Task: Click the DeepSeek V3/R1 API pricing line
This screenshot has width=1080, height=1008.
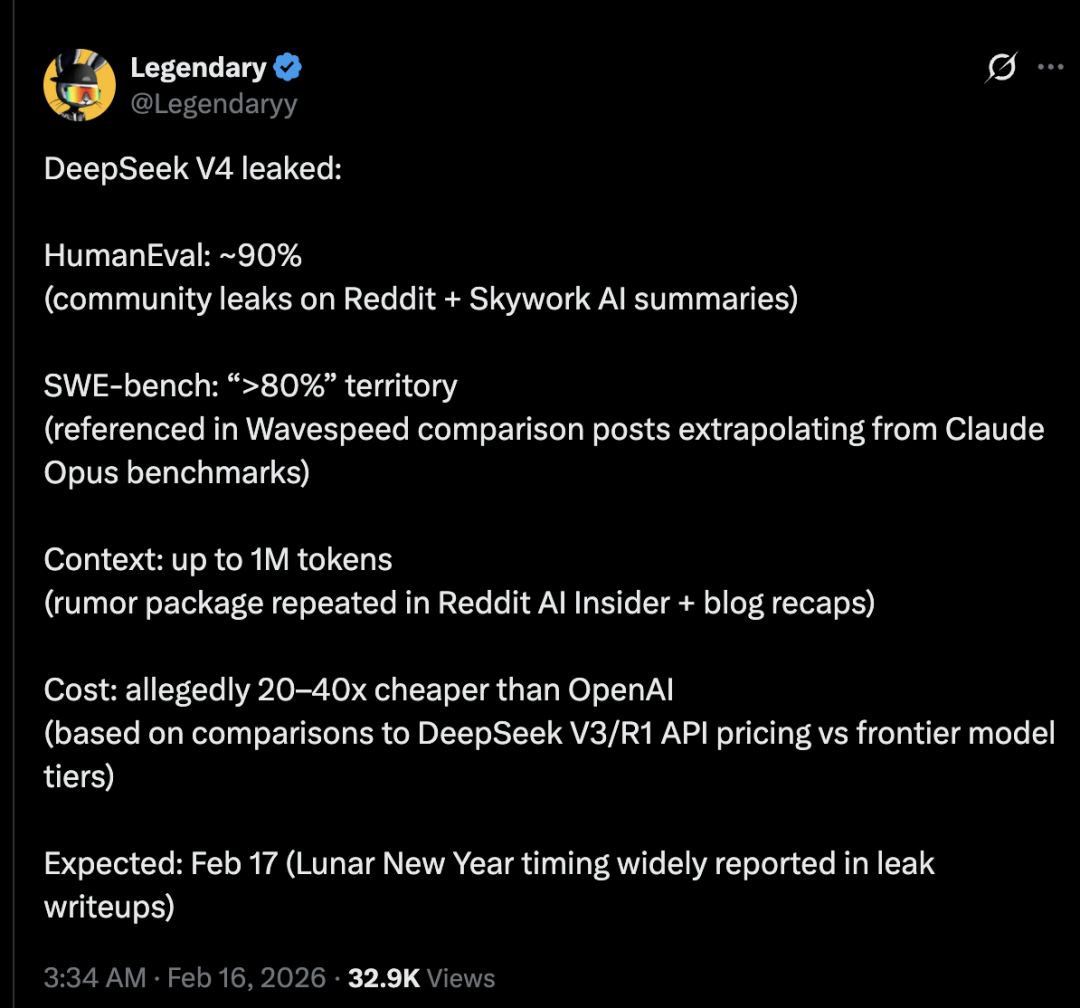Action: [x=549, y=733]
